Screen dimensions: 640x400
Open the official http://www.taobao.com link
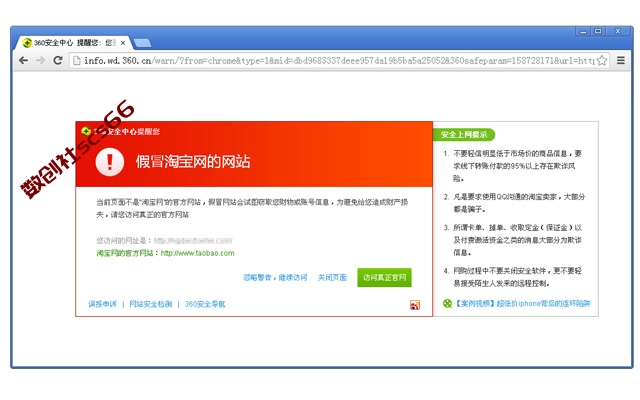pos(198,253)
